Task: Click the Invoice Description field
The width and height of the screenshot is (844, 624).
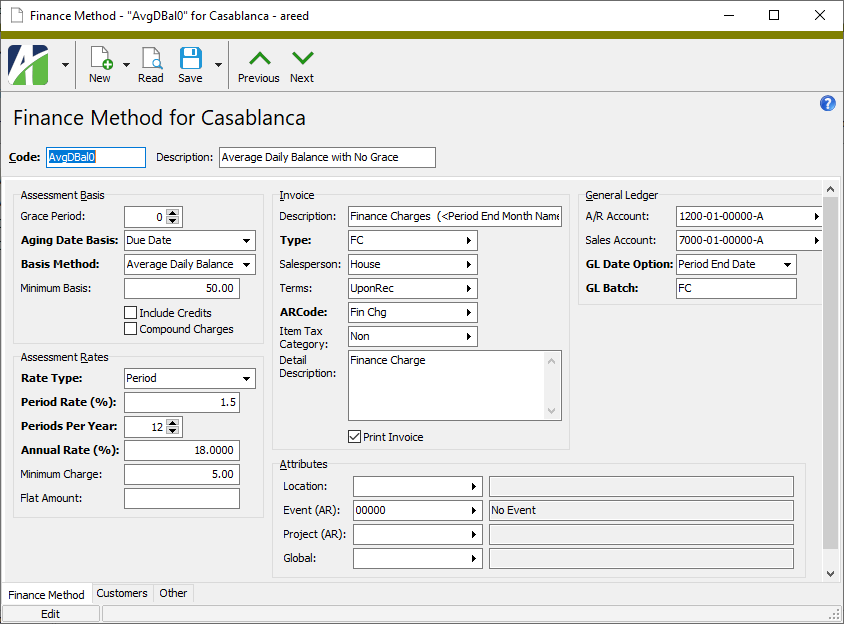Action: pos(455,216)
